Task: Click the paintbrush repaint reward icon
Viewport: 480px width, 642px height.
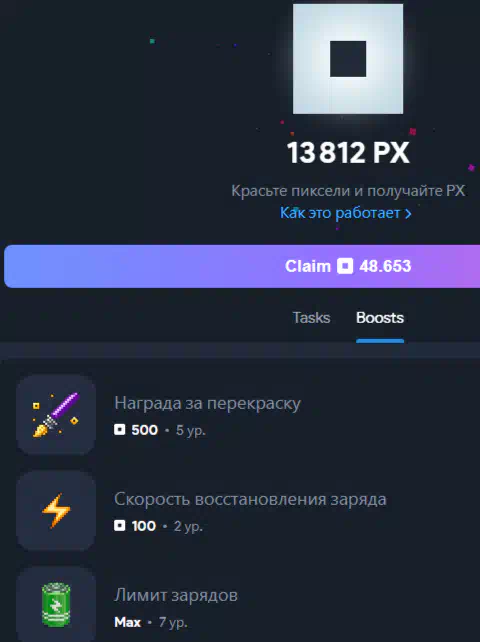Action: coord(56,414)
